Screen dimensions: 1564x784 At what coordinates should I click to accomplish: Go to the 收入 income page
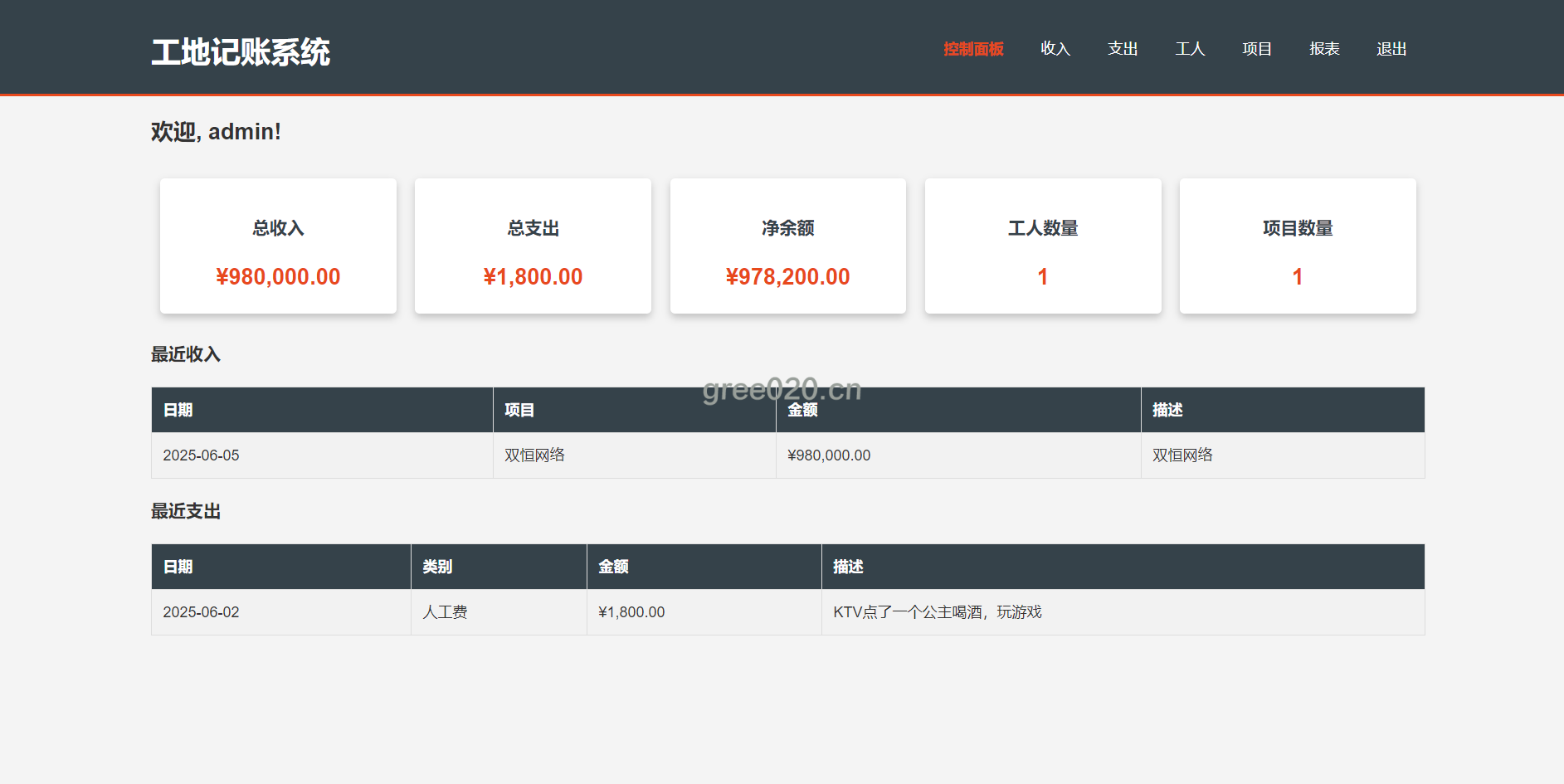click(1055, 49)
